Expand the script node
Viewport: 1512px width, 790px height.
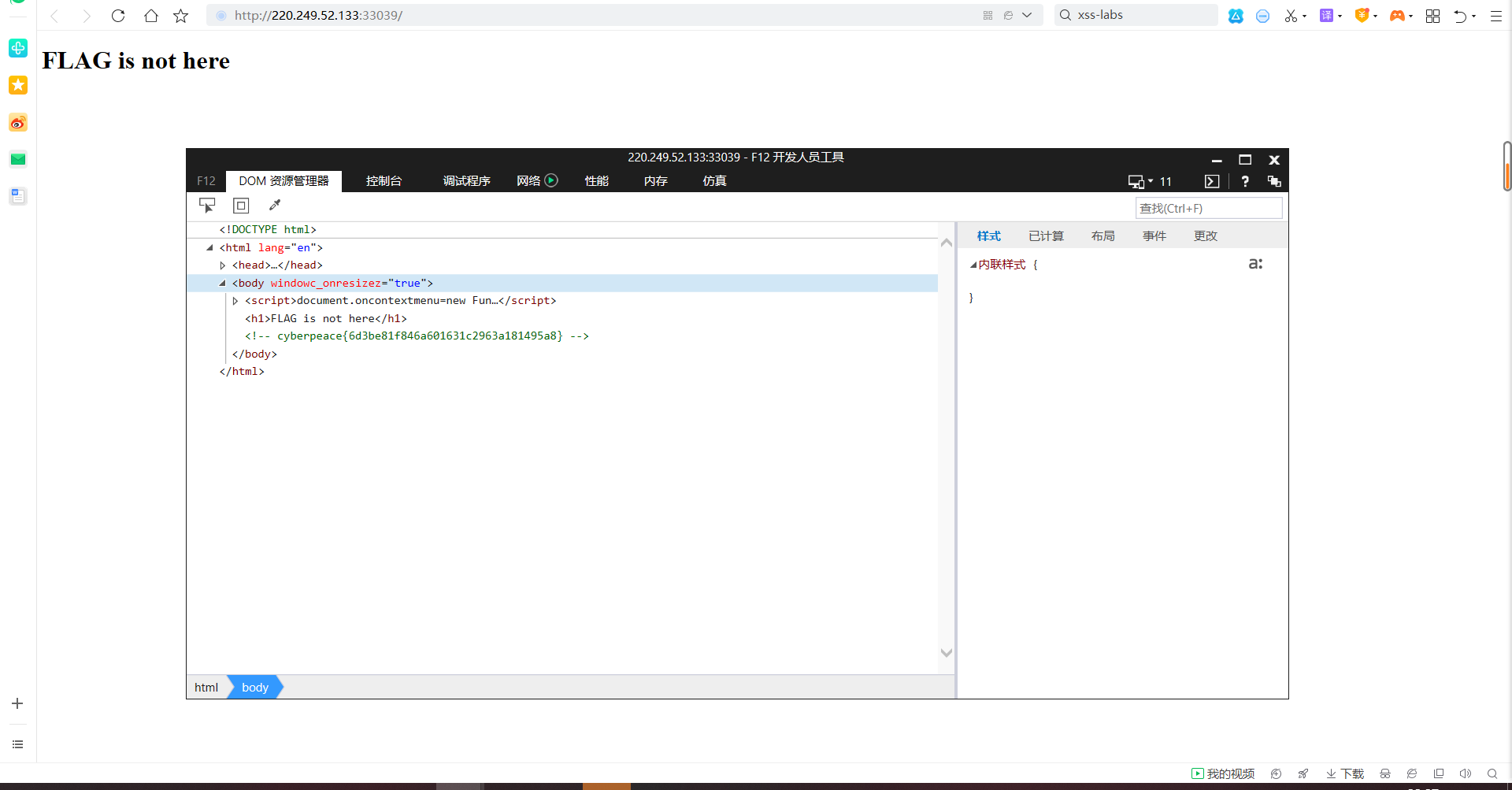235,301
